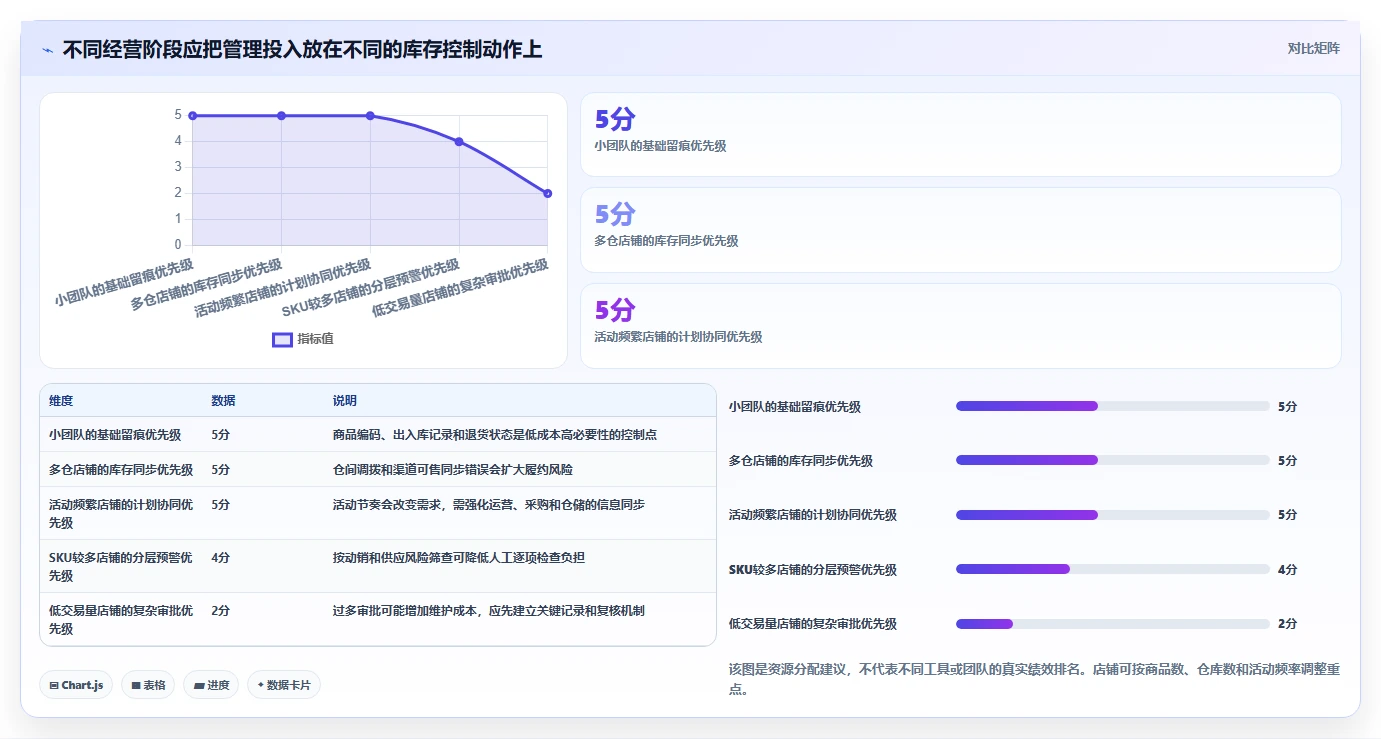Click the title 不同经营阶段应把管理投入放在不同的库存控制动作上

(302, 49)
